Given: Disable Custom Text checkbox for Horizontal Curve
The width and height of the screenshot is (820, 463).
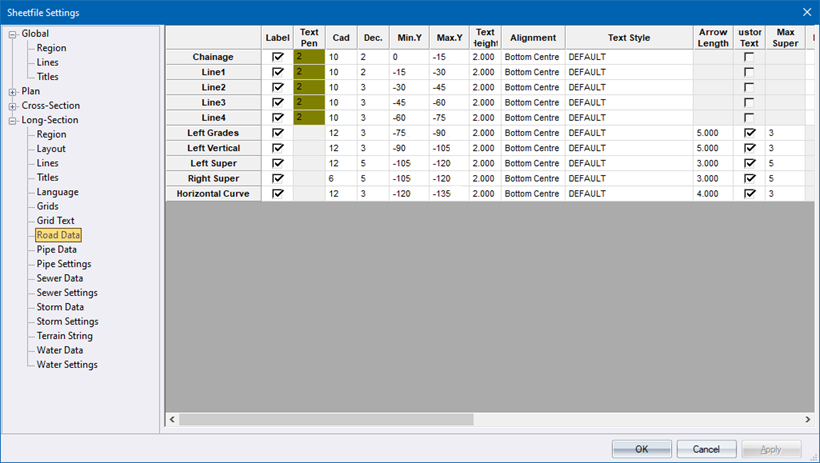Looking at the screenshot, I should 749,193.
